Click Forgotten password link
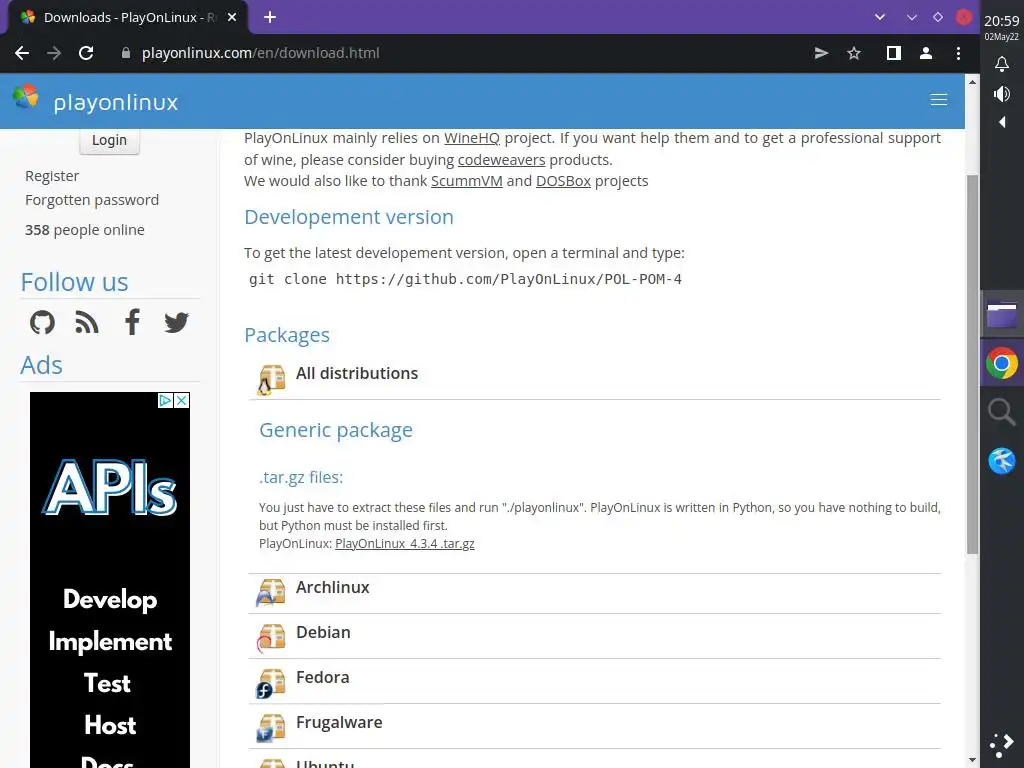The height and width of the screenshot is (768, 1024). [92, 200]
